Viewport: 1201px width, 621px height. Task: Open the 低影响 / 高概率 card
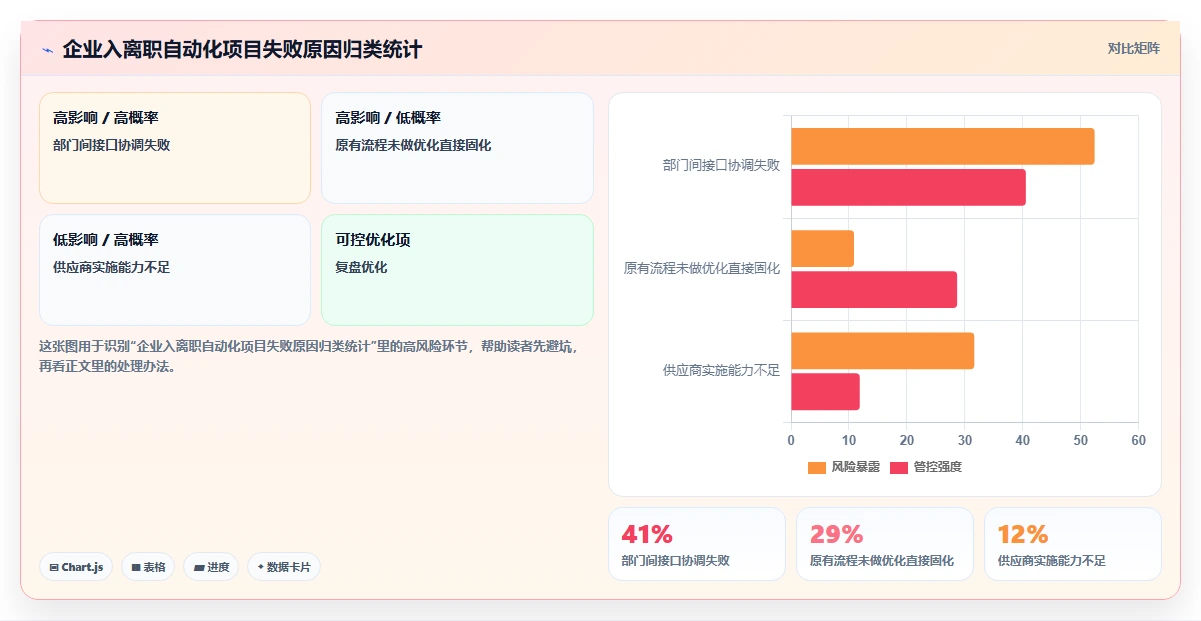175,270
